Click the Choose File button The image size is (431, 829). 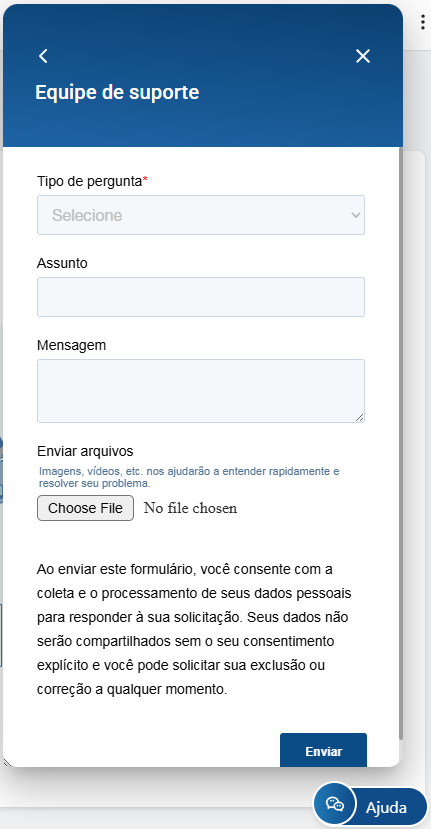(x=85, y=508)
